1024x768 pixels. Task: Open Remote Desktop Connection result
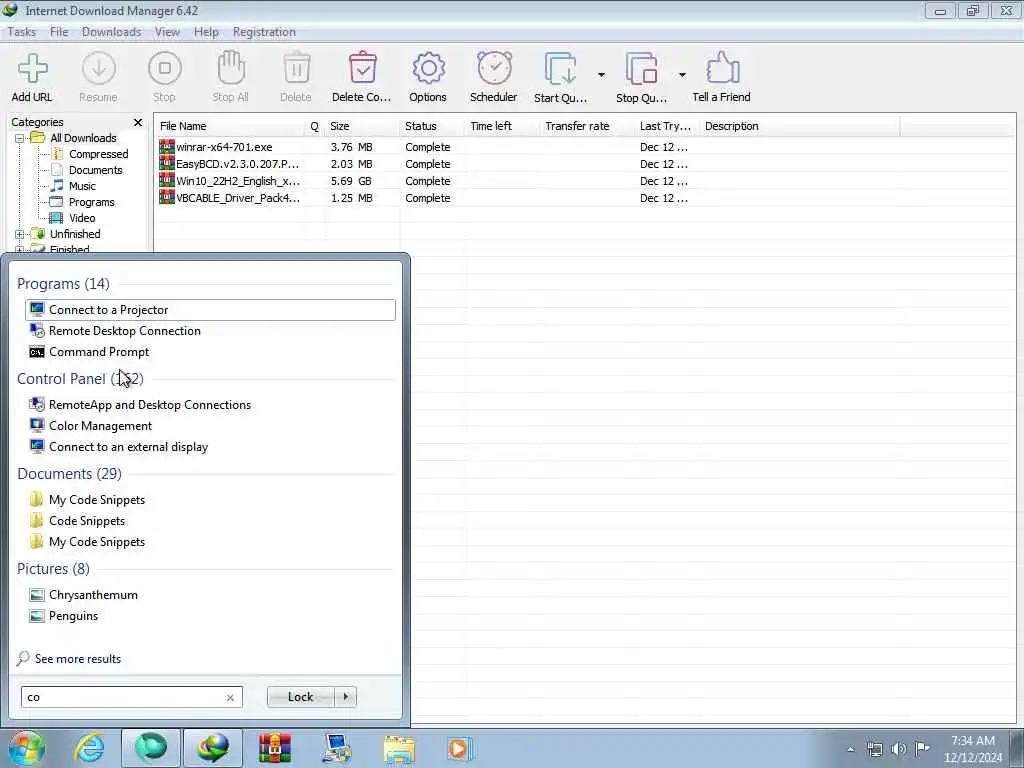210,330
